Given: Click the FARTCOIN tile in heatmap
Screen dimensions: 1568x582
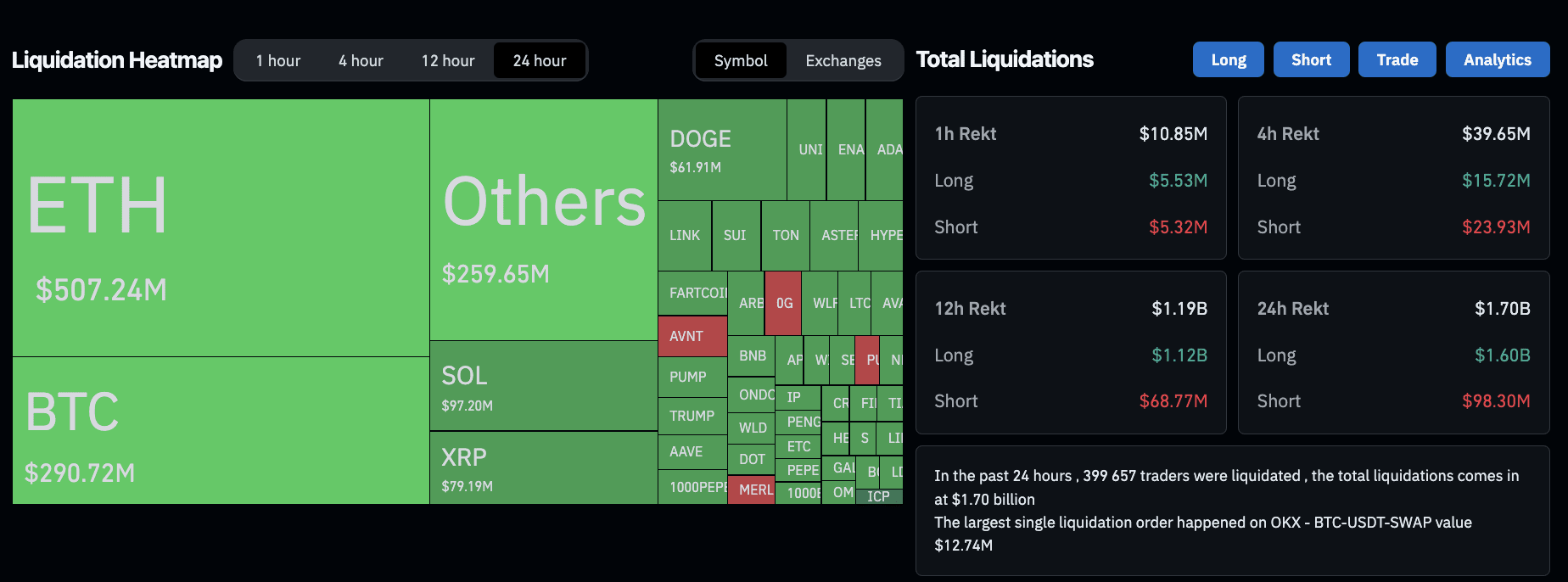Looking at the screenshot, I should pos(692,293).
